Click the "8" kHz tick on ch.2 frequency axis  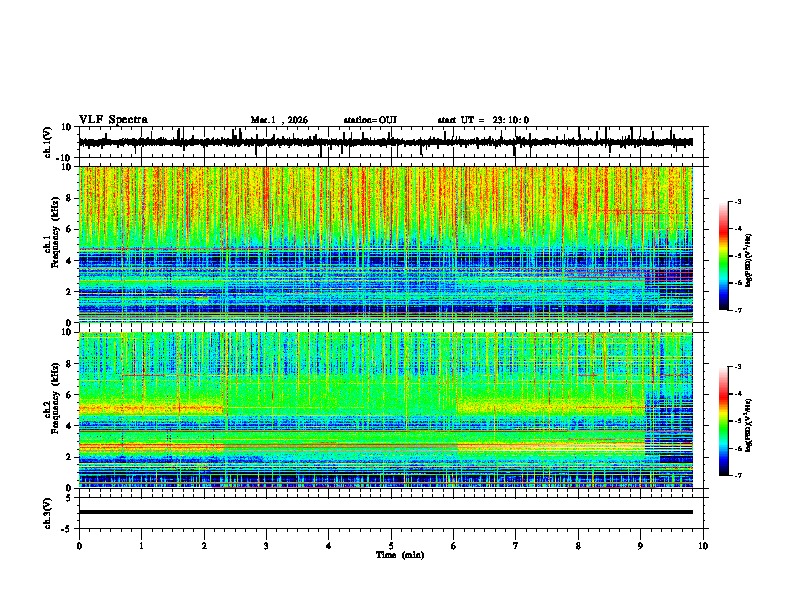click(69, 364)
